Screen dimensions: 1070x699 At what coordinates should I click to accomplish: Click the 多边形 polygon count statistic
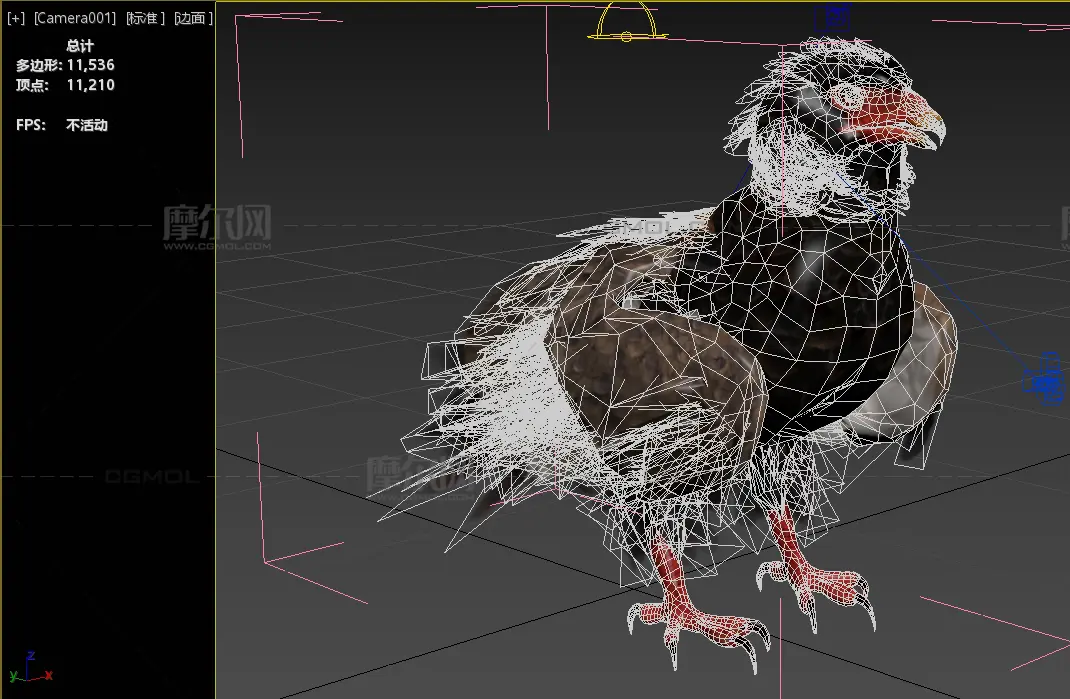click(x=65, y=65)
